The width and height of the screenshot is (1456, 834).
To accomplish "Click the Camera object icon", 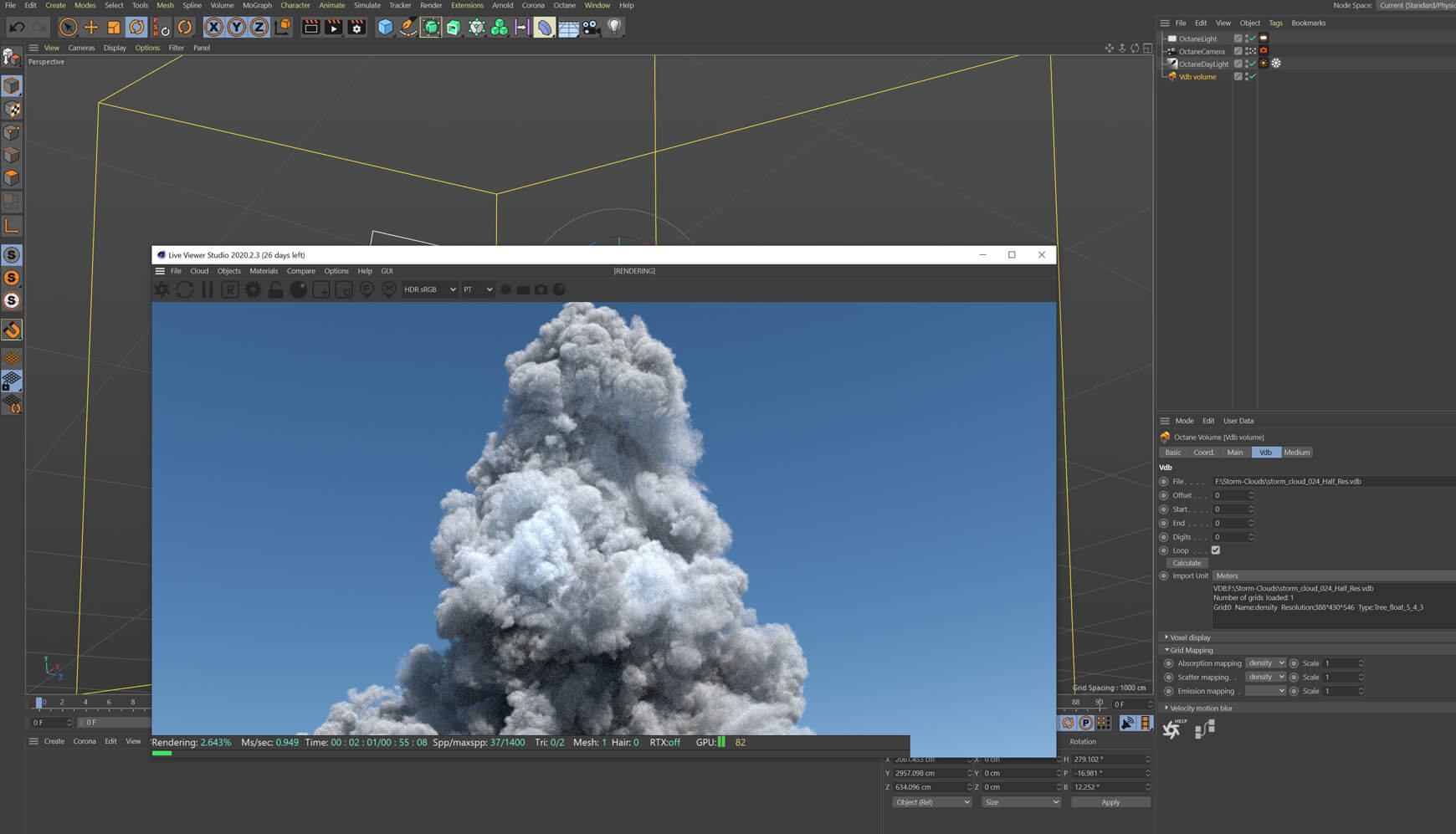I will click(591, 28).
